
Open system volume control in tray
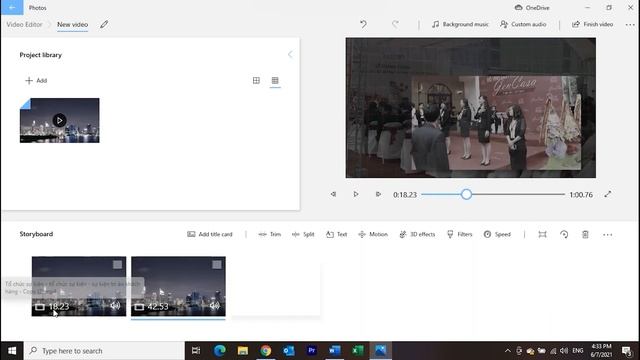[564, 351]
